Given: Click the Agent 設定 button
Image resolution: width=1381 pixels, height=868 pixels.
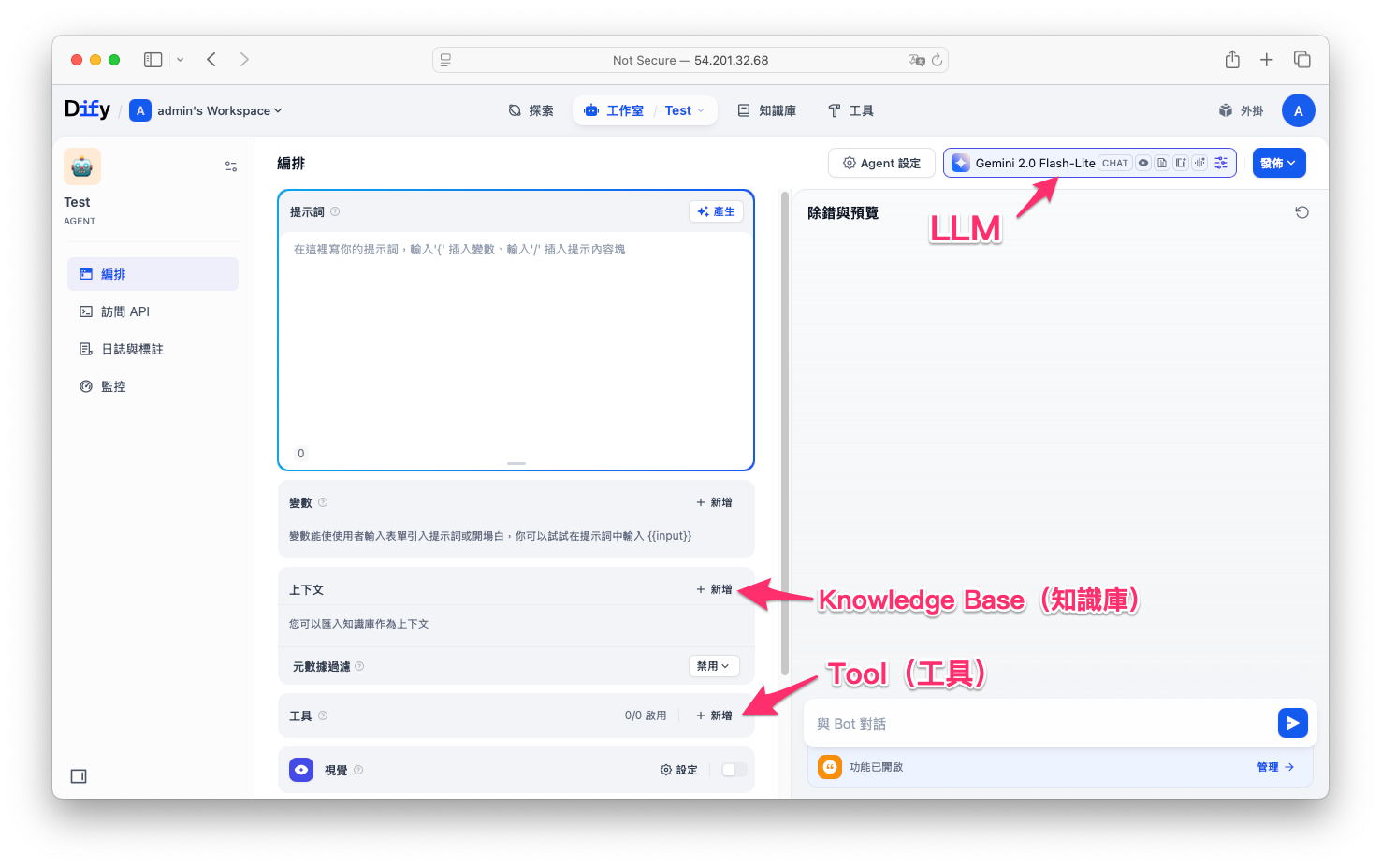Looking at the screenshot, I should click(x=881, y=163).
